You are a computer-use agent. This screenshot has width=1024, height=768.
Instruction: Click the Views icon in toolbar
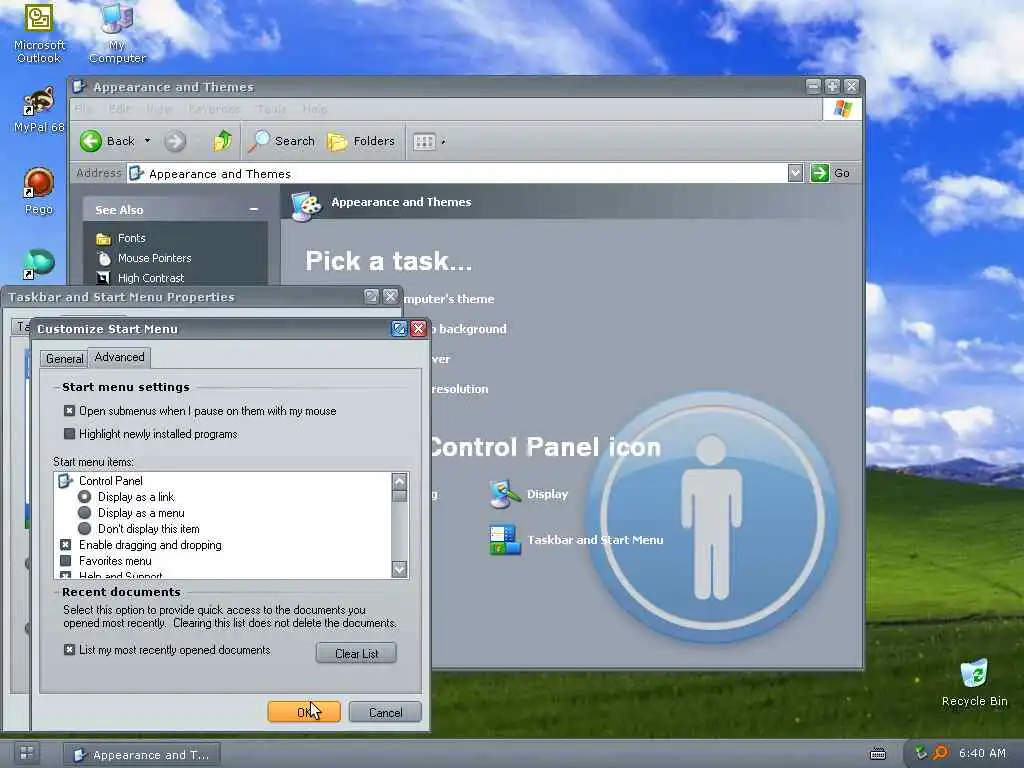point(424,142)
